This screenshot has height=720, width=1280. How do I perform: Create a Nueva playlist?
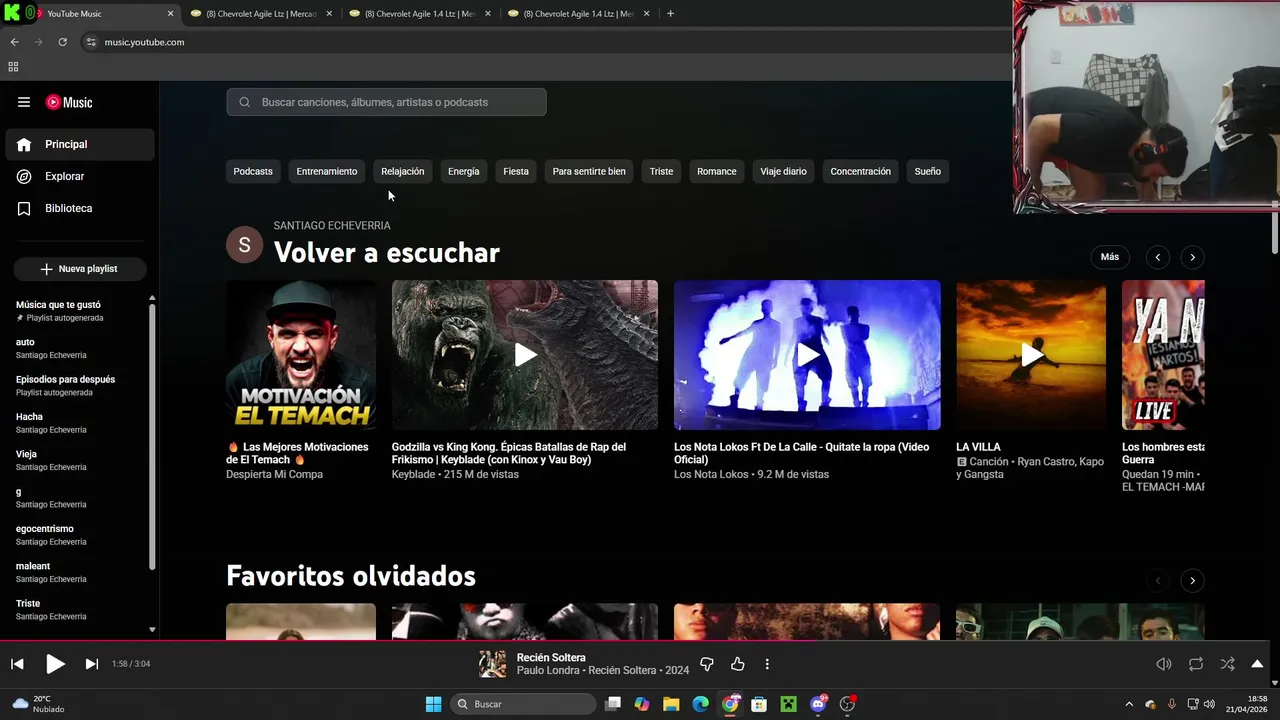coord(80,269)
